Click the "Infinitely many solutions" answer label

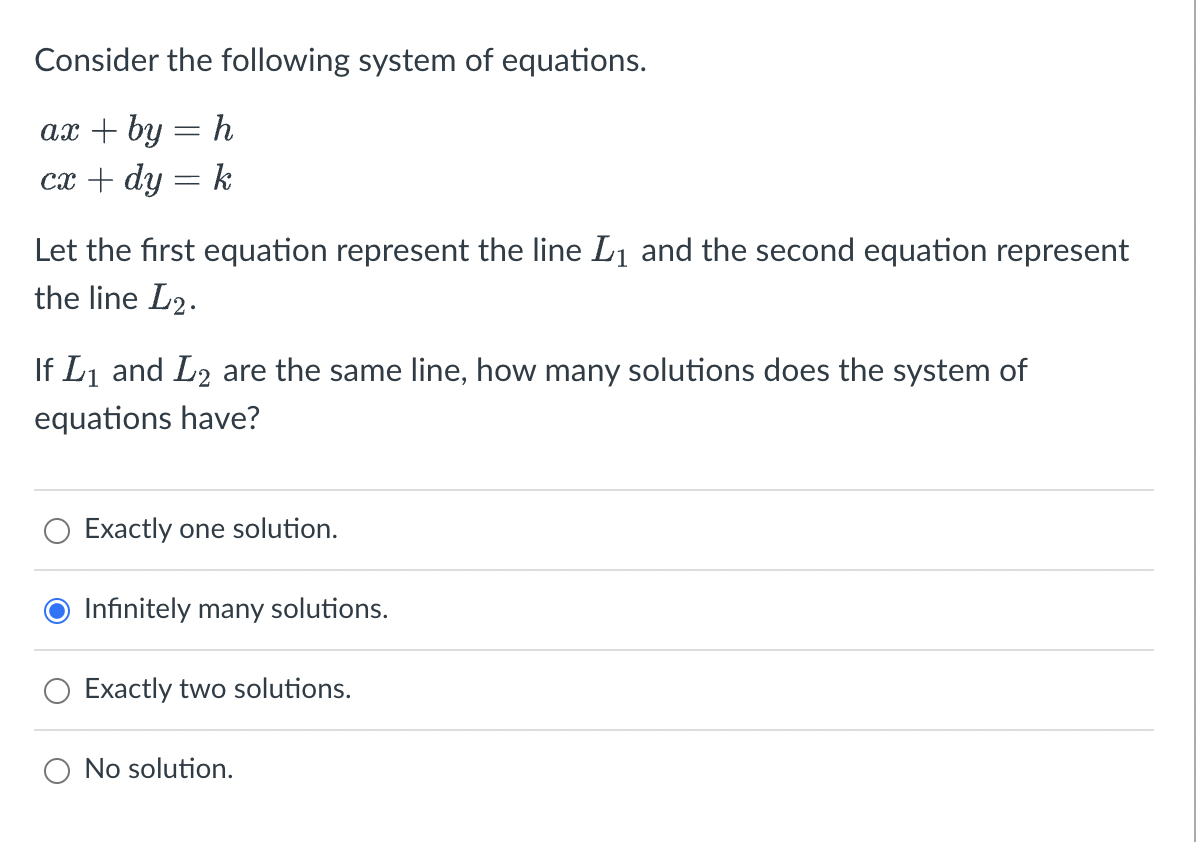pyautogui.click(x=235, y=609)
